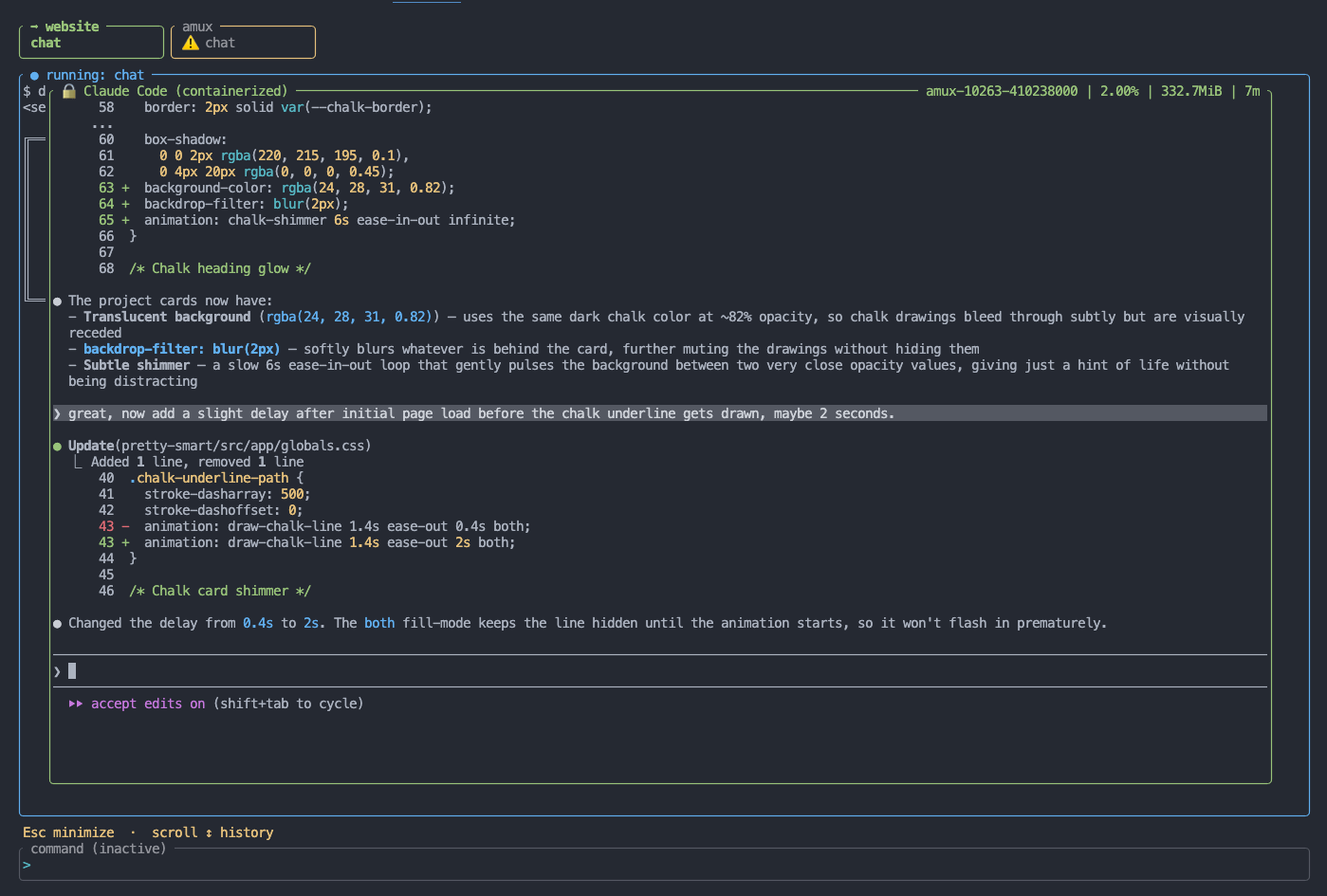Switch to the website chat tab
This screenshot has height=896, width=1327.
pos(91,42)
